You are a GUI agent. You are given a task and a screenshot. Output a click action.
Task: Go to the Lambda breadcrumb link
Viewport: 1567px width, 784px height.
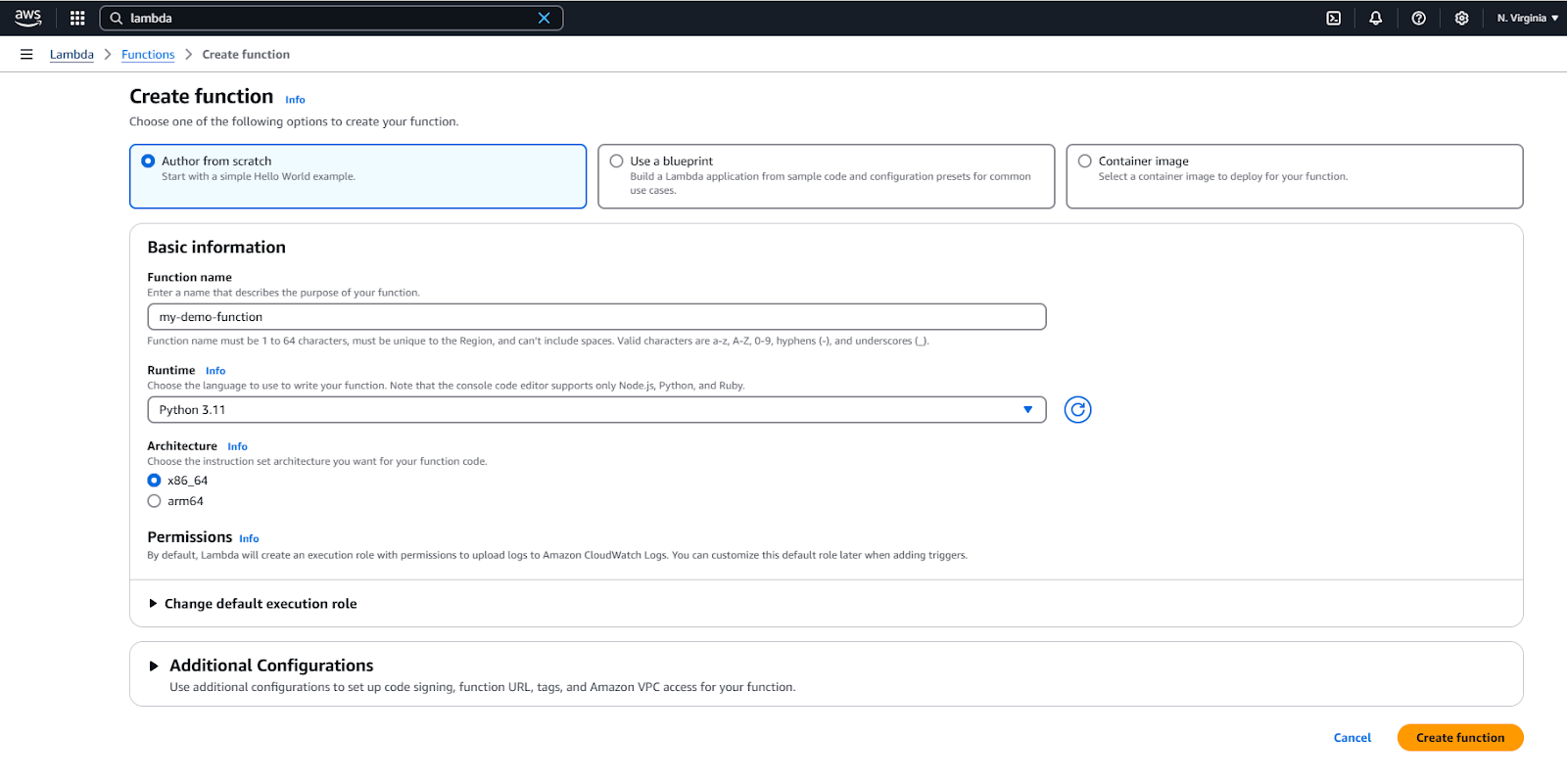71,55
